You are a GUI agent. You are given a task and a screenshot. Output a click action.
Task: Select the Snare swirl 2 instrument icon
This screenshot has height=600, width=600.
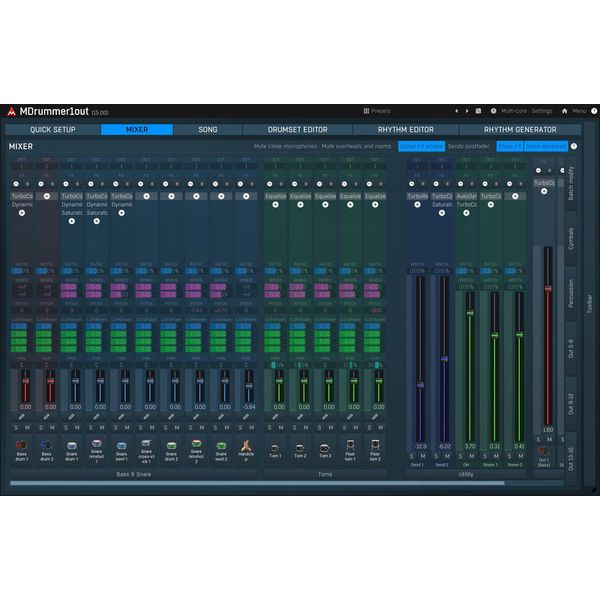(x=221, y=445)
